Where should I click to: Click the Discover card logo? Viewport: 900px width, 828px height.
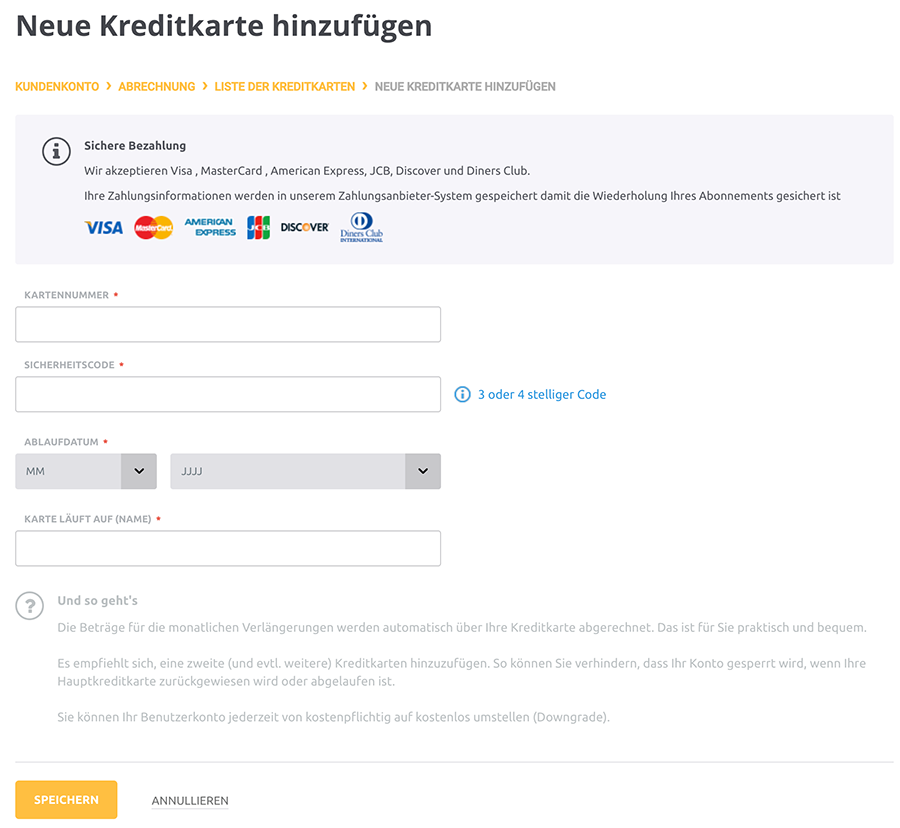point(305,227)
